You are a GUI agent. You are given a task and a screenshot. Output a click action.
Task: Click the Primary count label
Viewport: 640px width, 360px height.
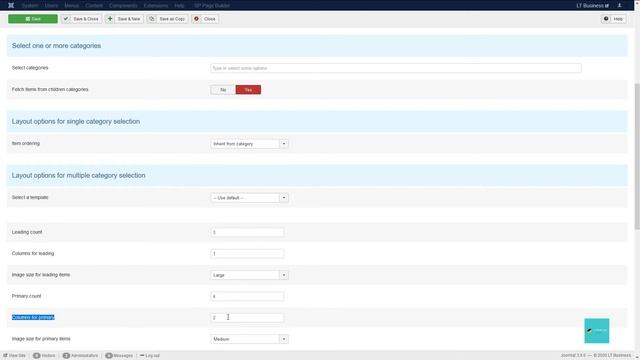tap(27, 296)
